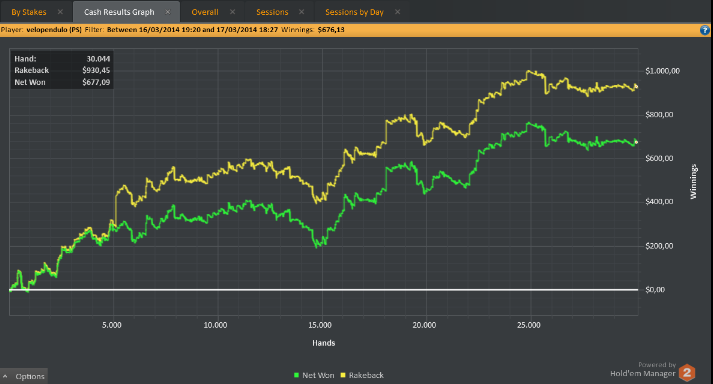This screenshot has width=713, height=384.
Task: Click the $800,00 axis label
Action: pos(659,115)
